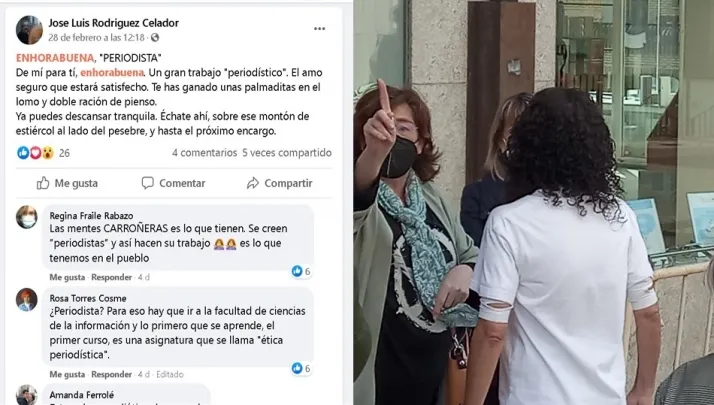This screenshot has height=405, width=714.
Task: Open Amanda Ferrolé's profile name
Action: tap(82, 395)
